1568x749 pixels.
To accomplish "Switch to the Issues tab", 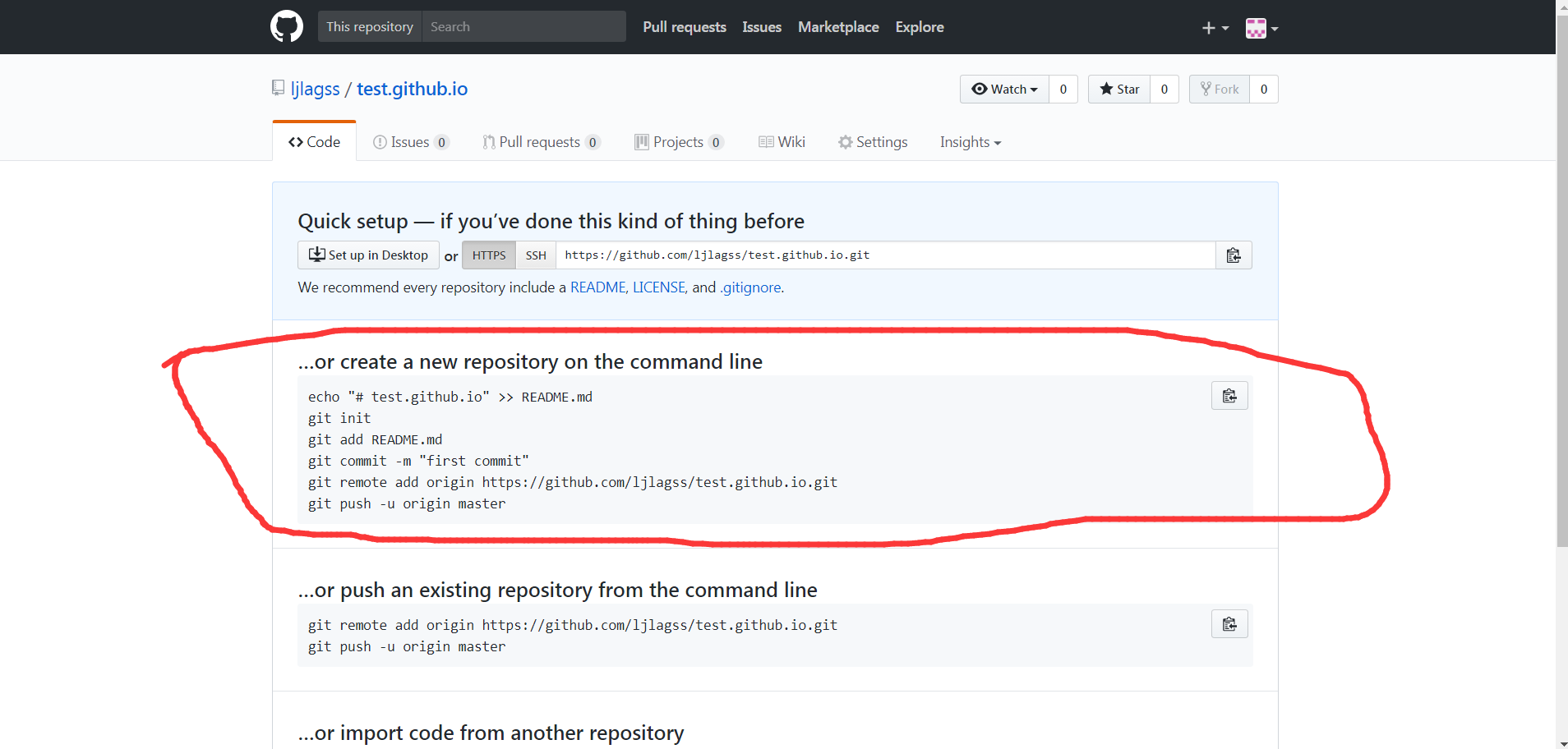I will click(x=411, y=142).
